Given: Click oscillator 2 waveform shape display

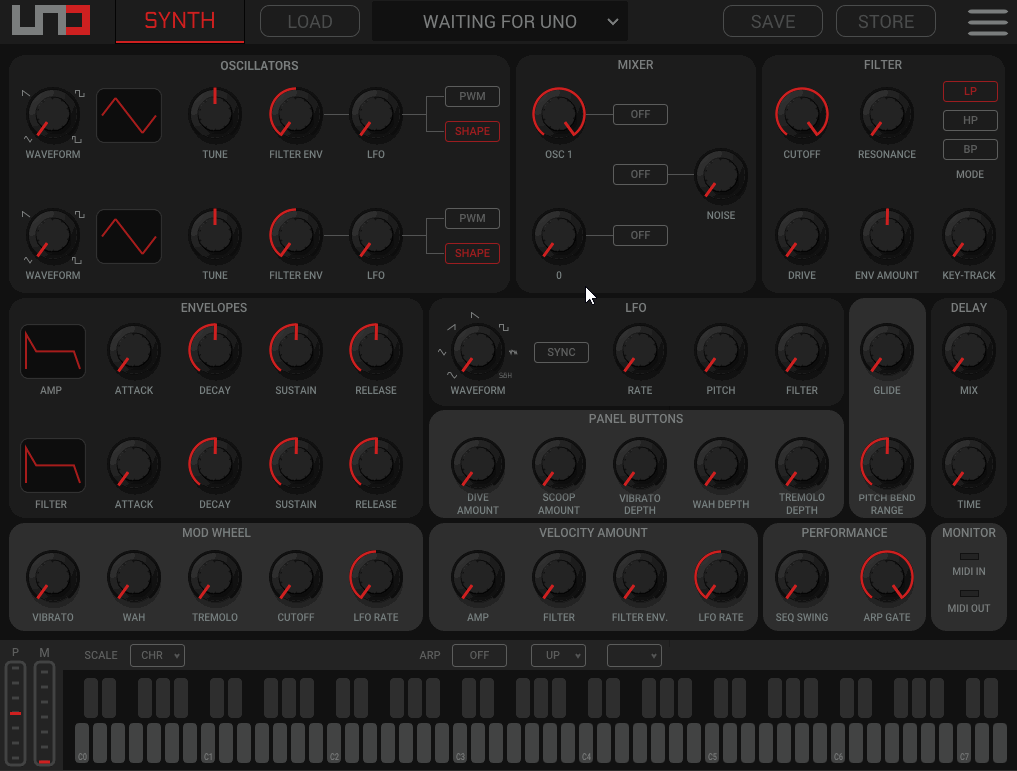Looking at the screenshot, I should tap(128, 237).
